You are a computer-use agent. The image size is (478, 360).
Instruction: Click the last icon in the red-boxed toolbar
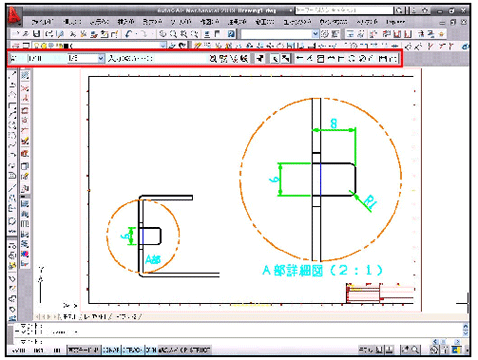coord(393,59)
